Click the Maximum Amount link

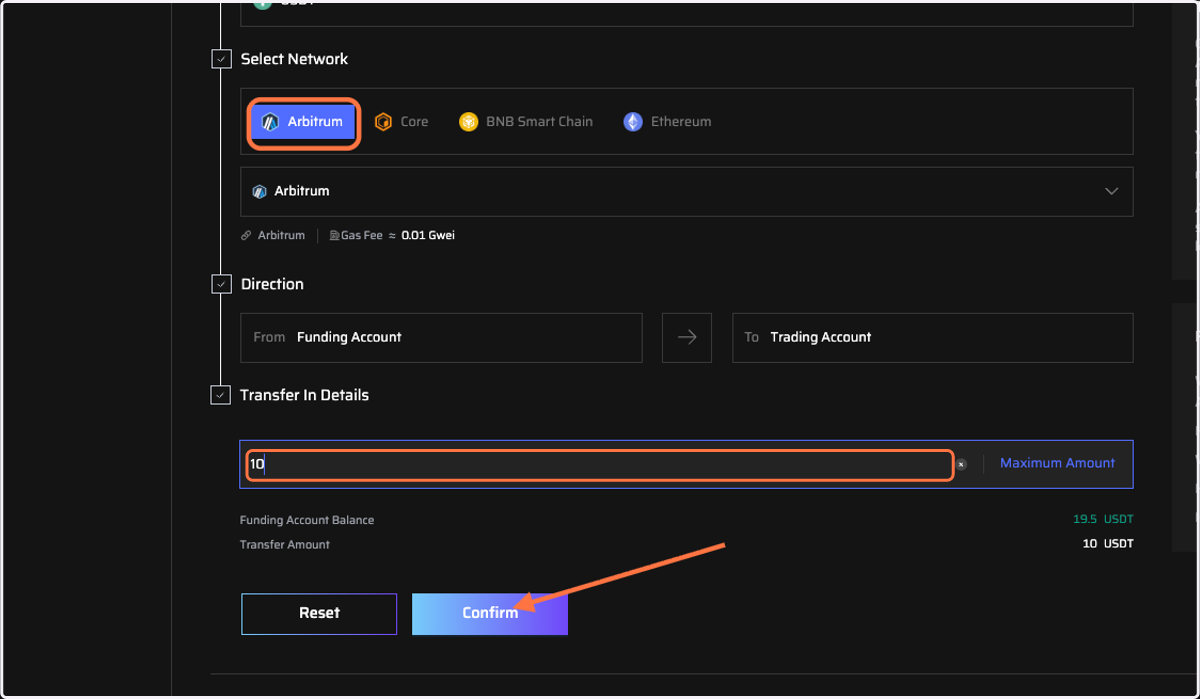point(1057,463)
